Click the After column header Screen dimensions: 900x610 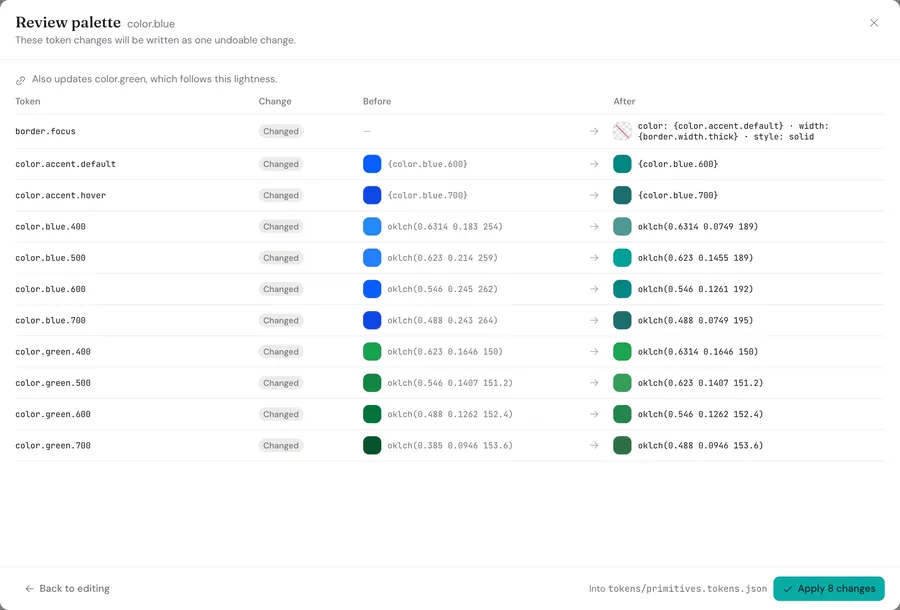tap(624, 101)
